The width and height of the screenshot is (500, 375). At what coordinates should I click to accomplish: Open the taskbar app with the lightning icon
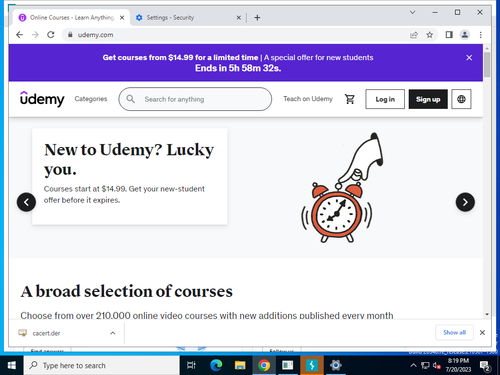coord(312,365)
